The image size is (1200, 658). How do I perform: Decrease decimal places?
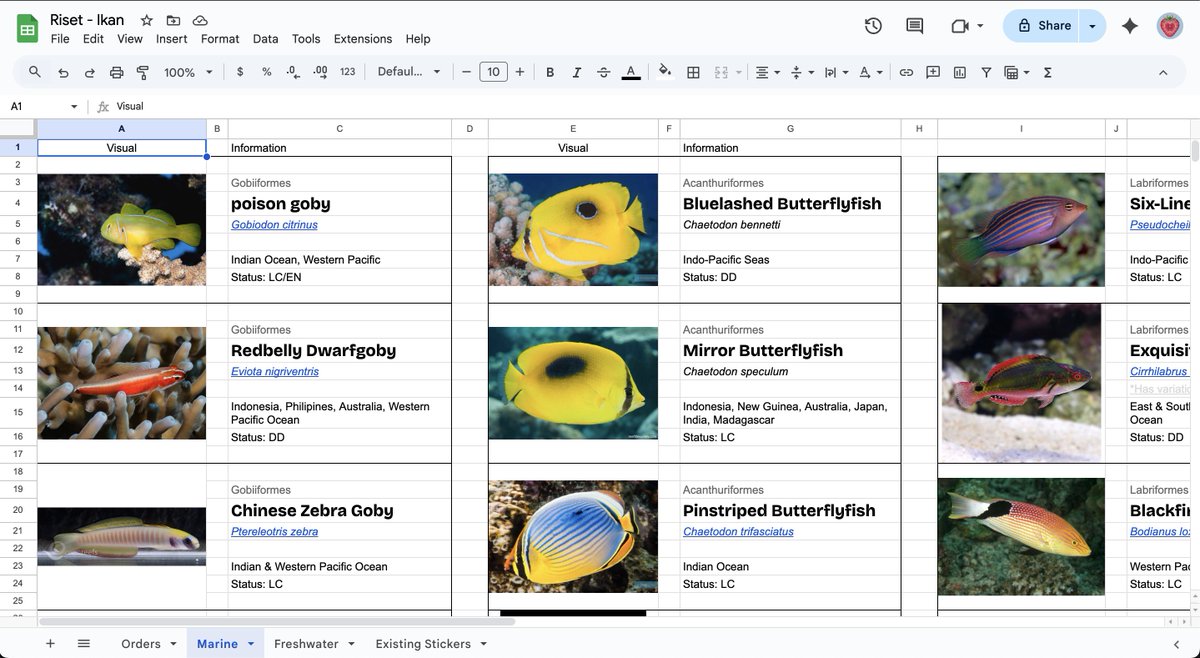(x=293, y=72)
